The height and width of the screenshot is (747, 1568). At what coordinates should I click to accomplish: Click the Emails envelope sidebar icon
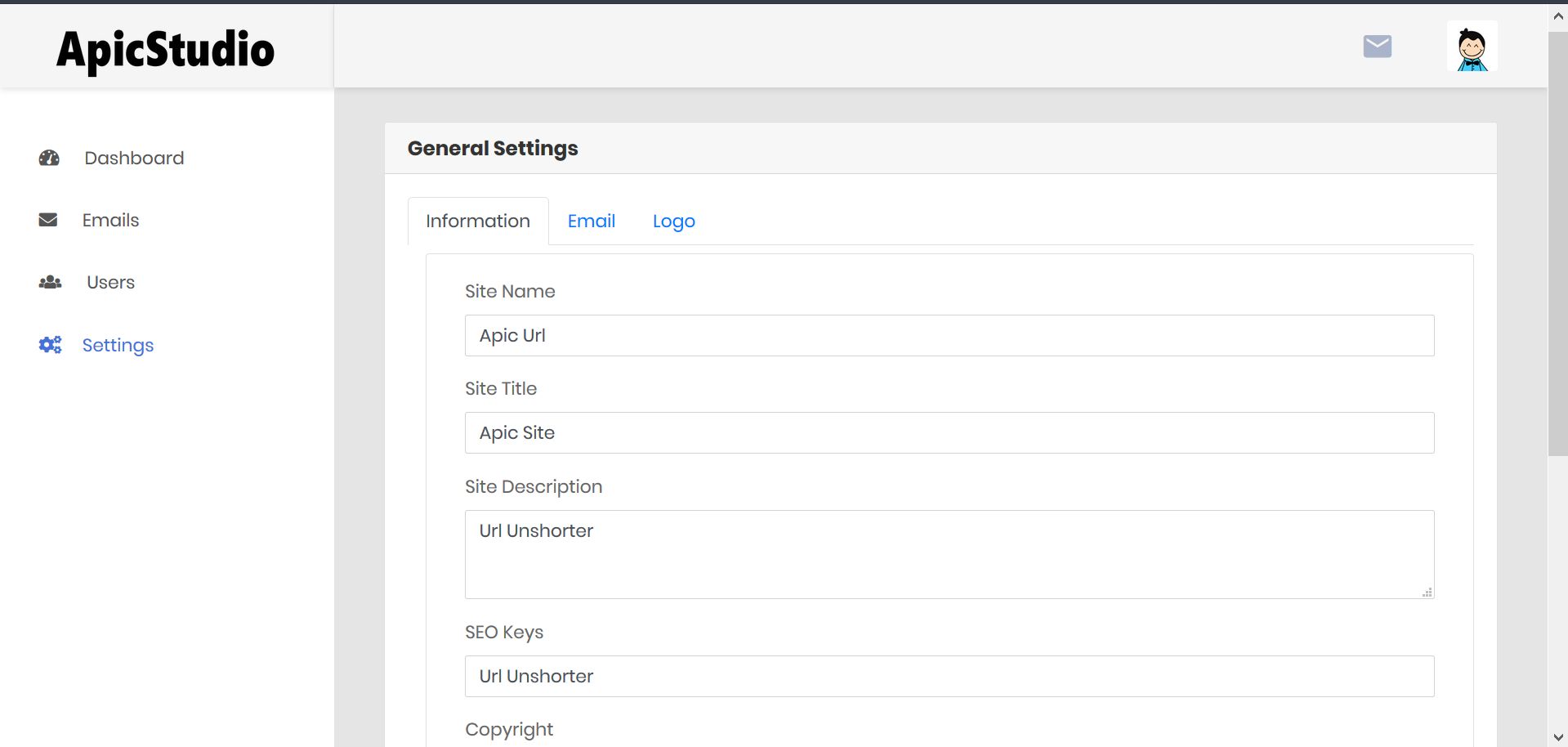click(x=48, y=220)
